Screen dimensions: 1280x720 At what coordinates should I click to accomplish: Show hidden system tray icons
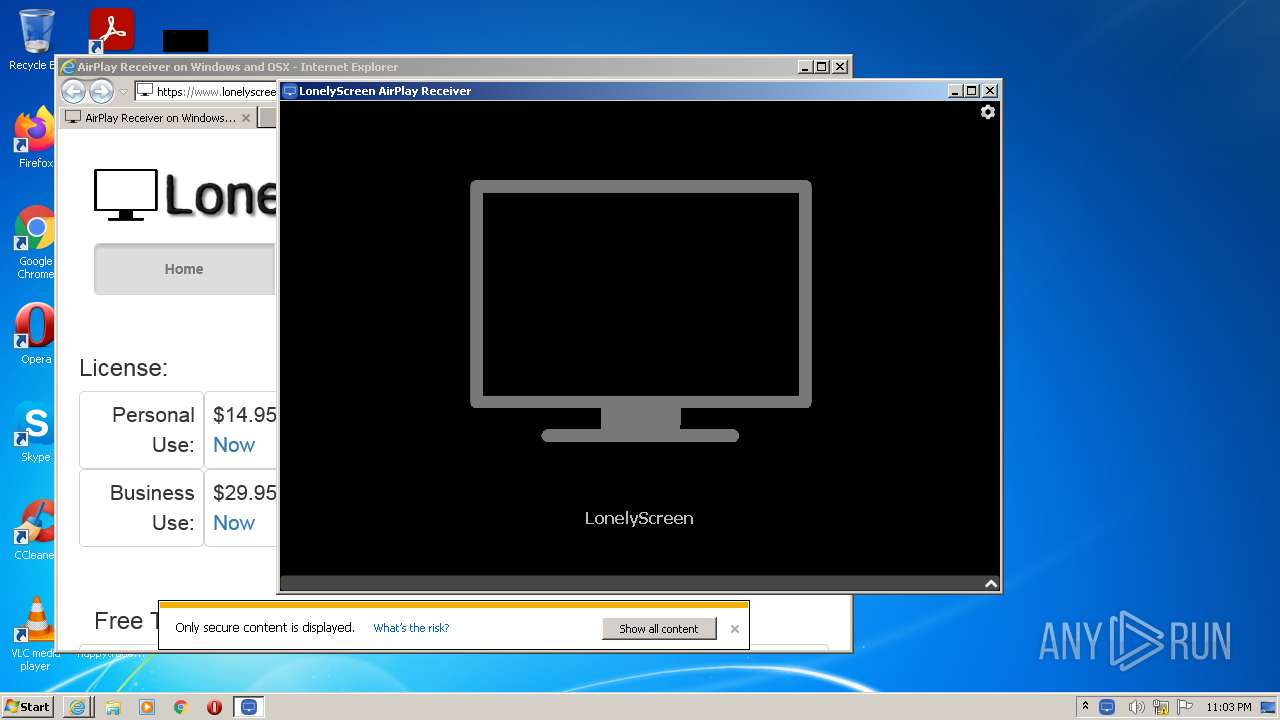click(x=1085, y=707)
